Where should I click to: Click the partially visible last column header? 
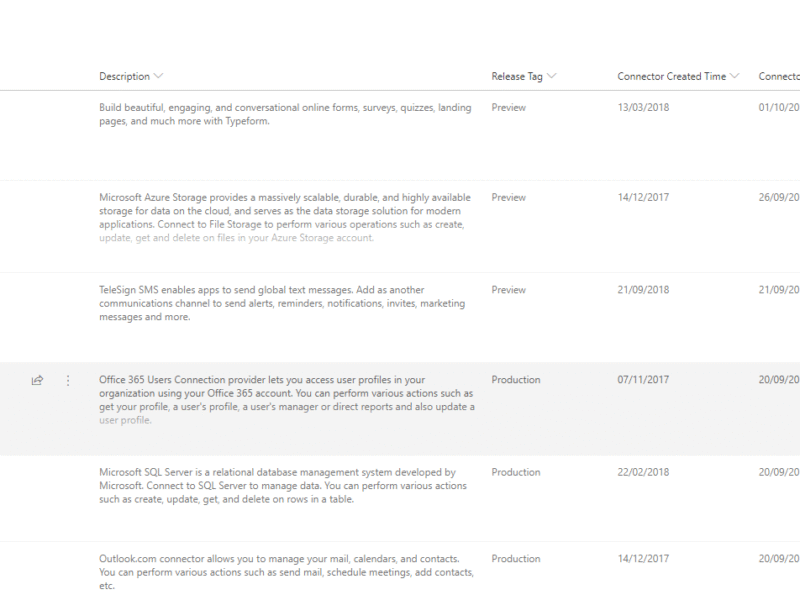pyautogui.click(x=779, y=76)
